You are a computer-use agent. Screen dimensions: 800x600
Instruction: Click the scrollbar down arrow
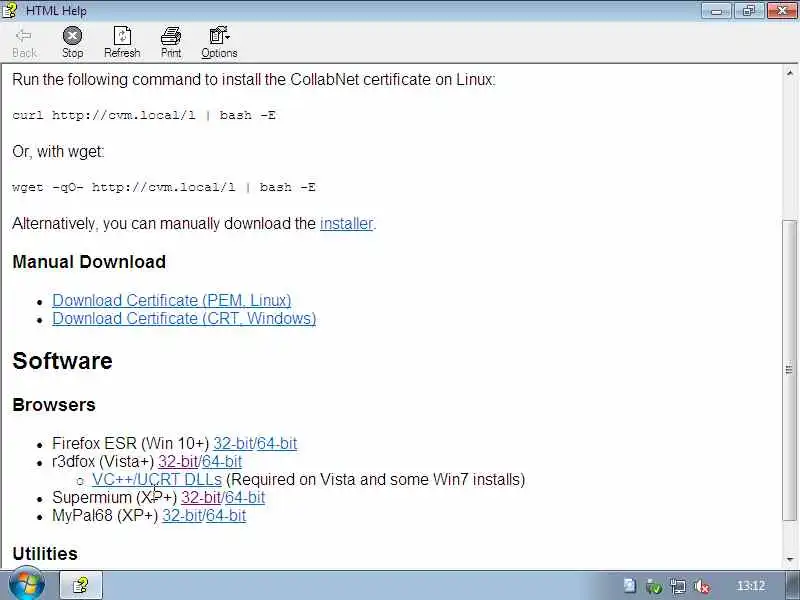[x=790, y=560]
